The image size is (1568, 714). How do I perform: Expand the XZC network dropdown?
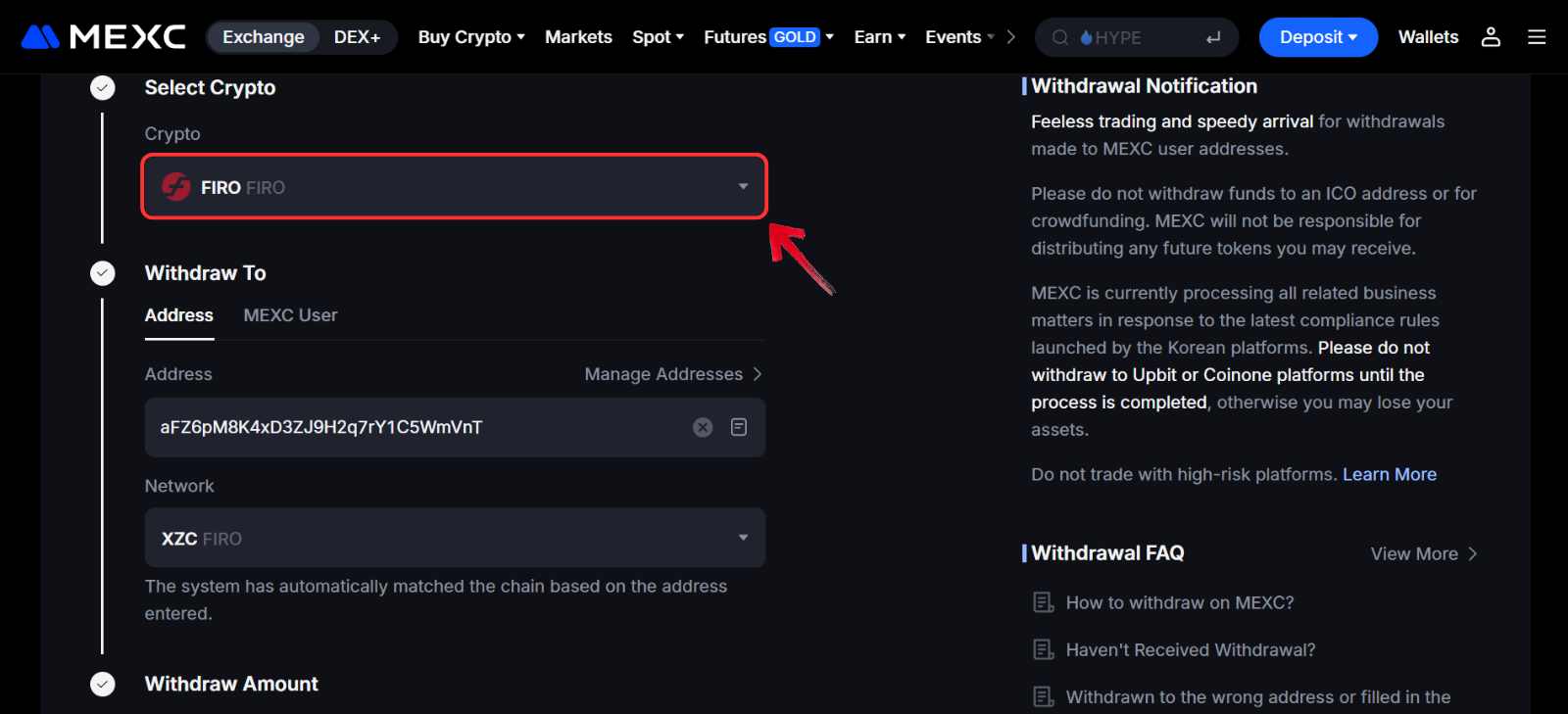coord(454,538)
